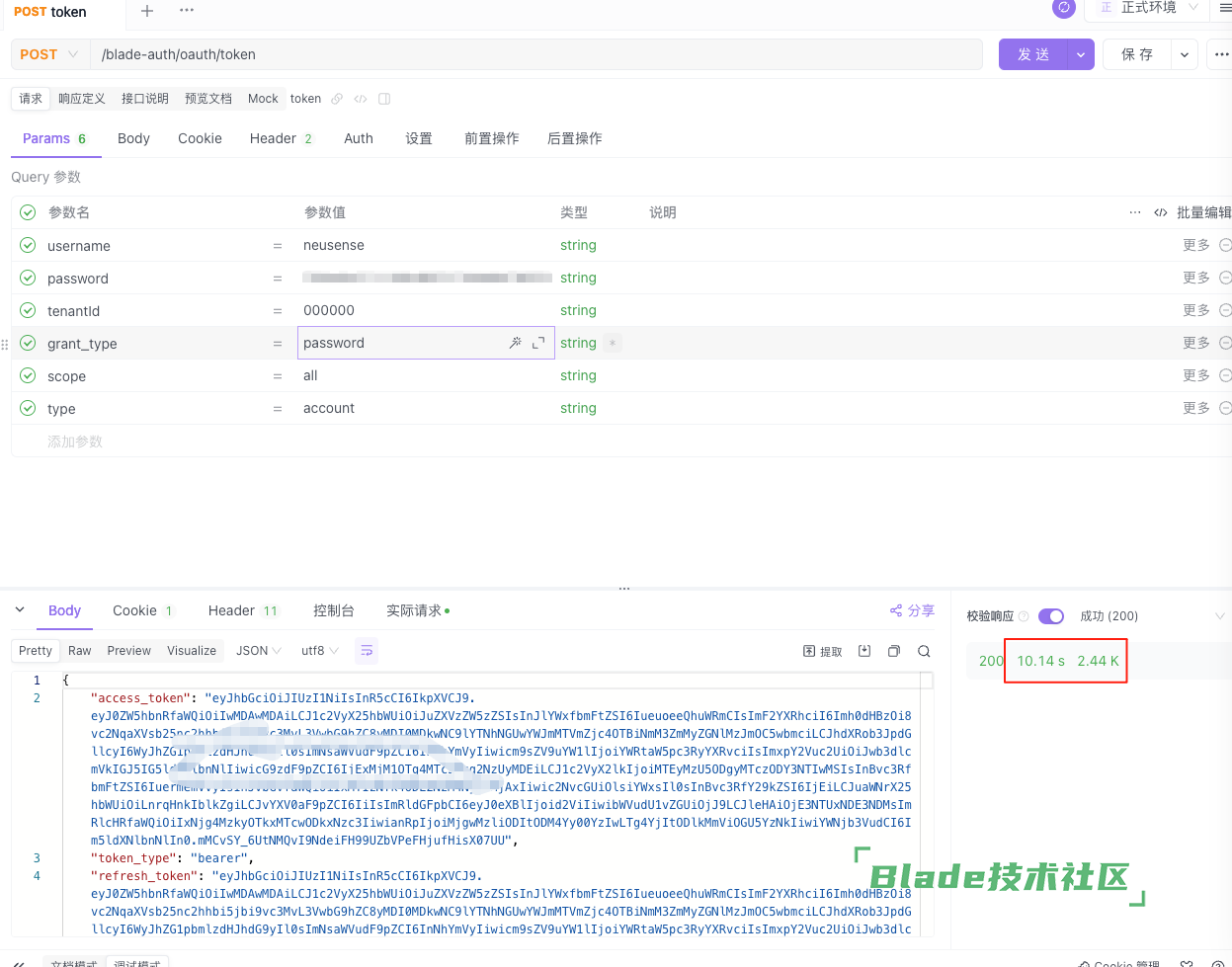Select the POST token tab

(x=50, y=12)
